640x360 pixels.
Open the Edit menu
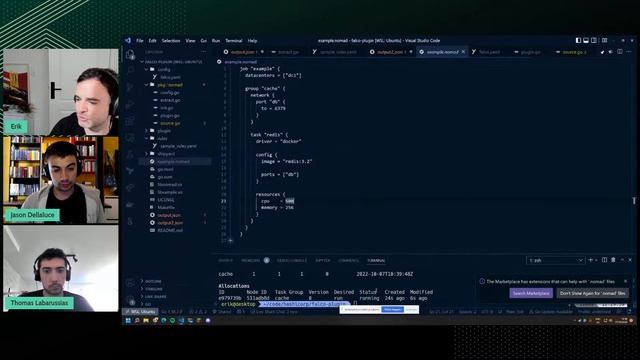[x=153, y=41]
